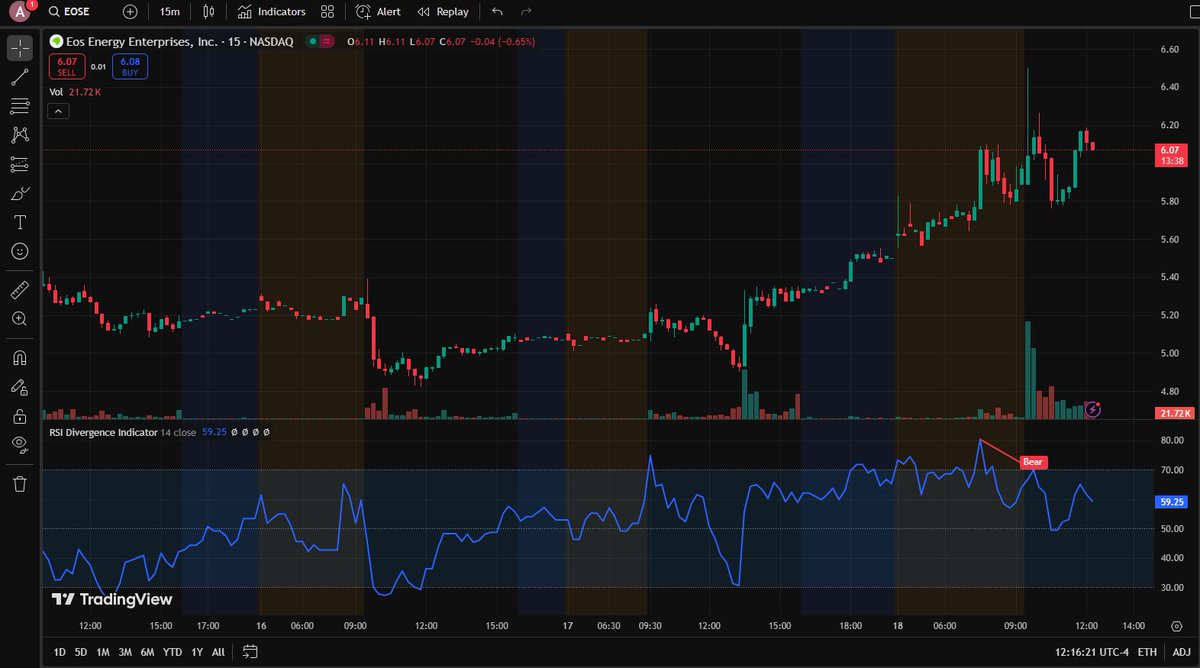Remove drawings with the trash icon
The height and width of the screenshot is (668, 1200).
pyautogui.click(x=20, y=484)
